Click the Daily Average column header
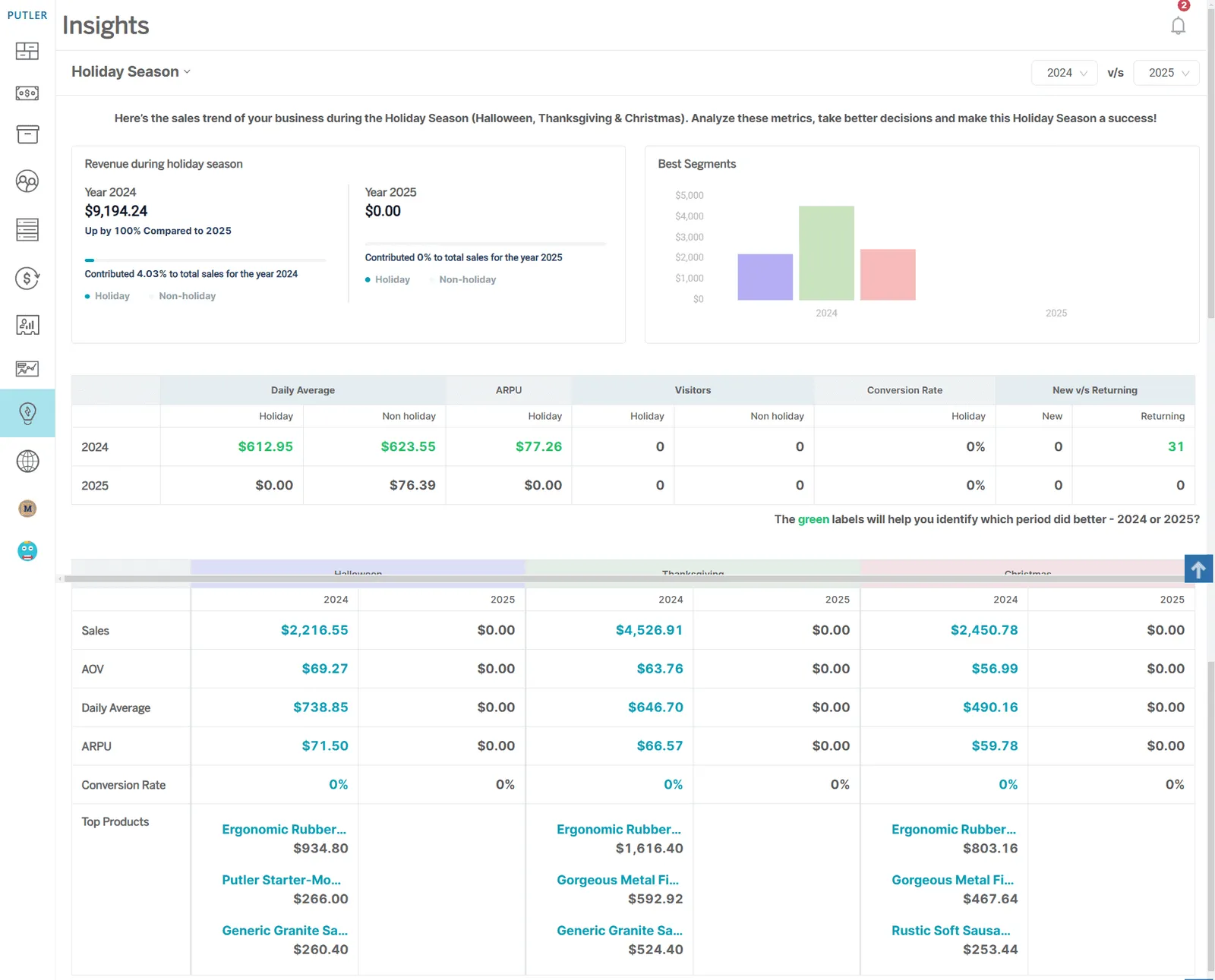Image resolution: width=1215 pixels, height=980 pixels. [303, 390]
